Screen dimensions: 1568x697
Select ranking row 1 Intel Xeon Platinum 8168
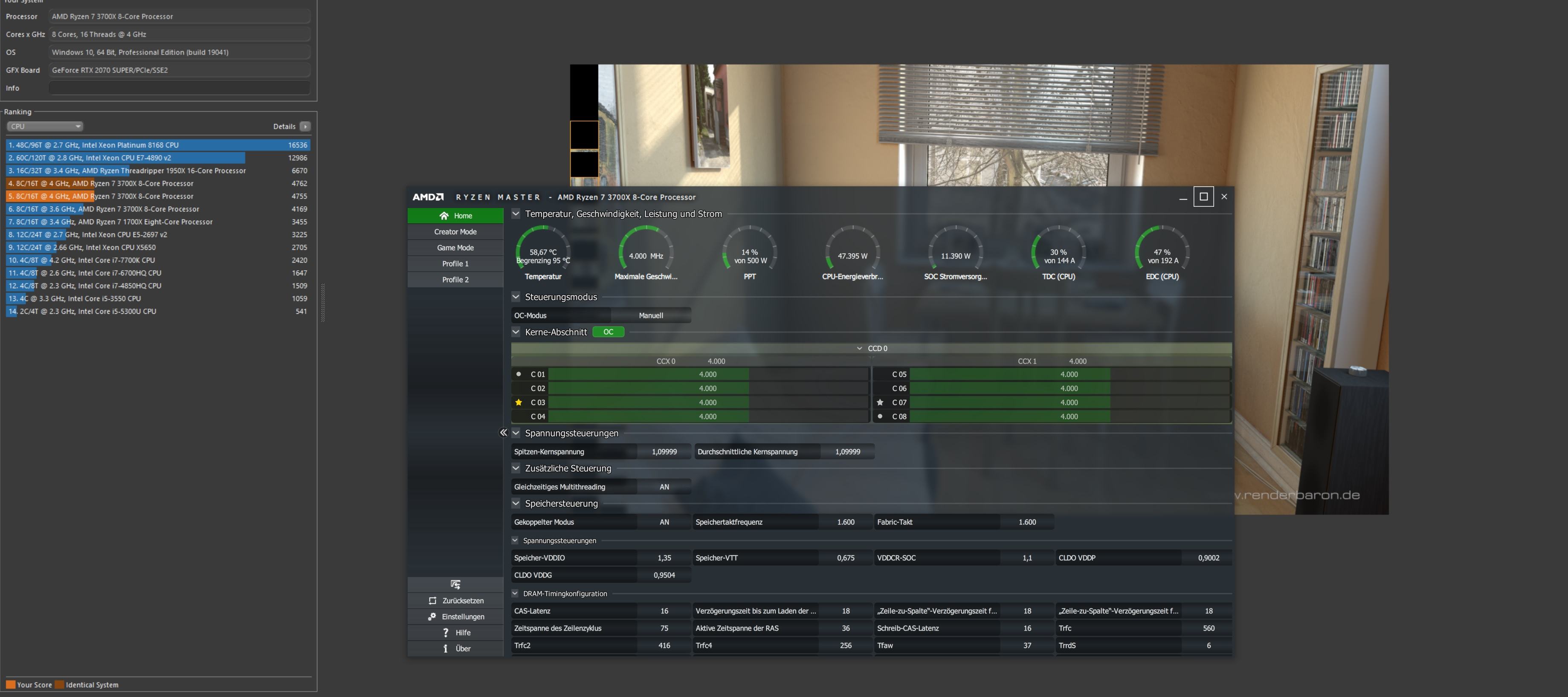158,145
